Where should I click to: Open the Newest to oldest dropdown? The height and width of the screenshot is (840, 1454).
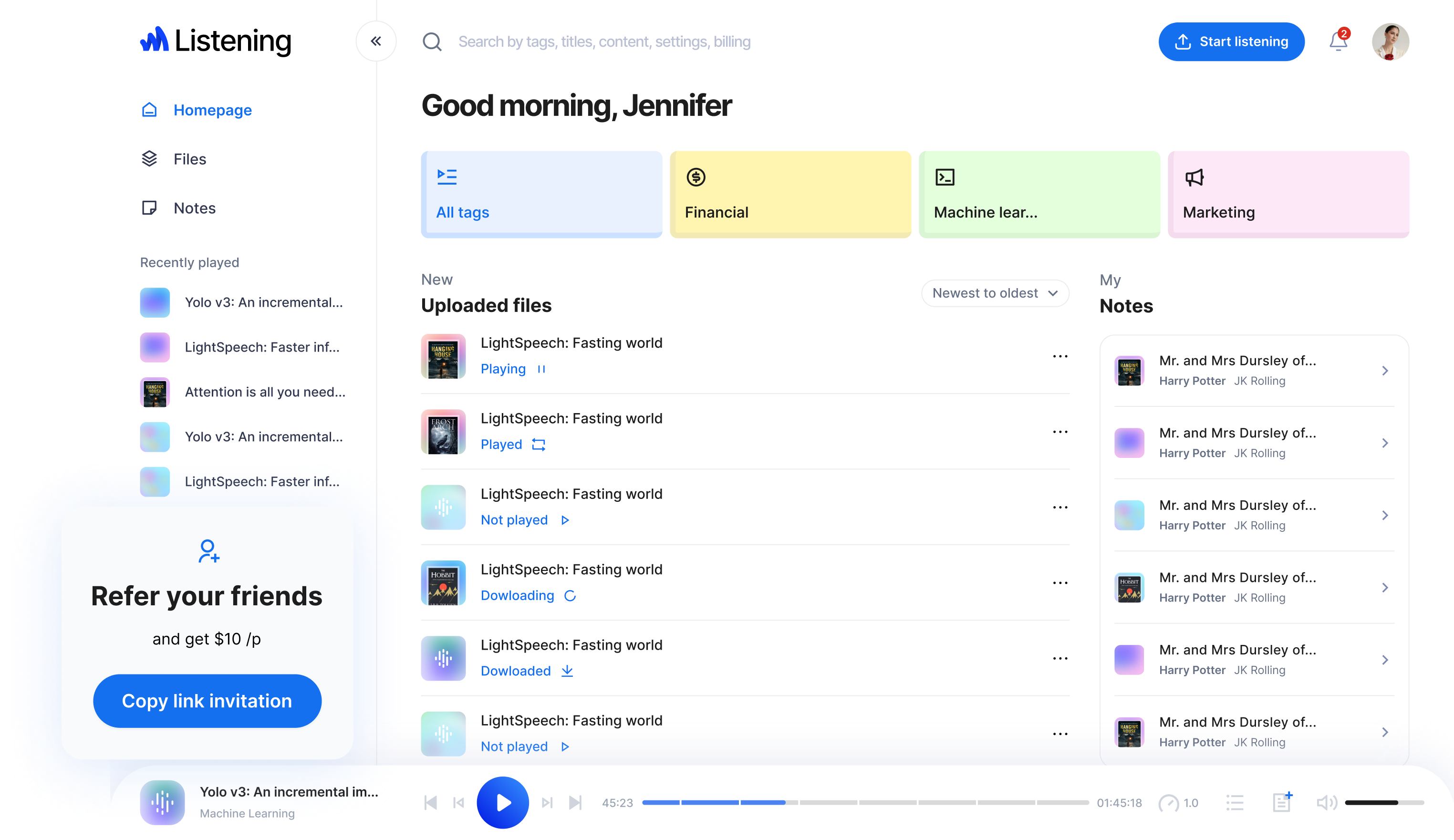(x=995, y=293)
